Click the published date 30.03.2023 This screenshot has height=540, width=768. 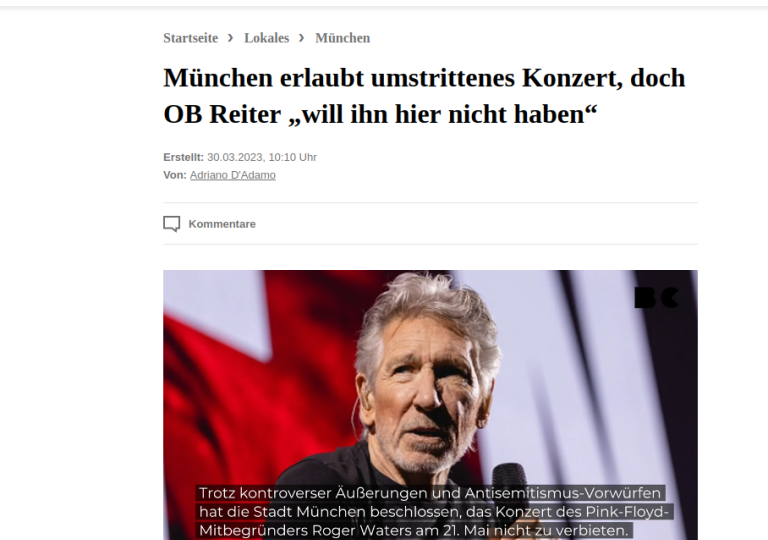pyautogui.click(x=262, y=157)
